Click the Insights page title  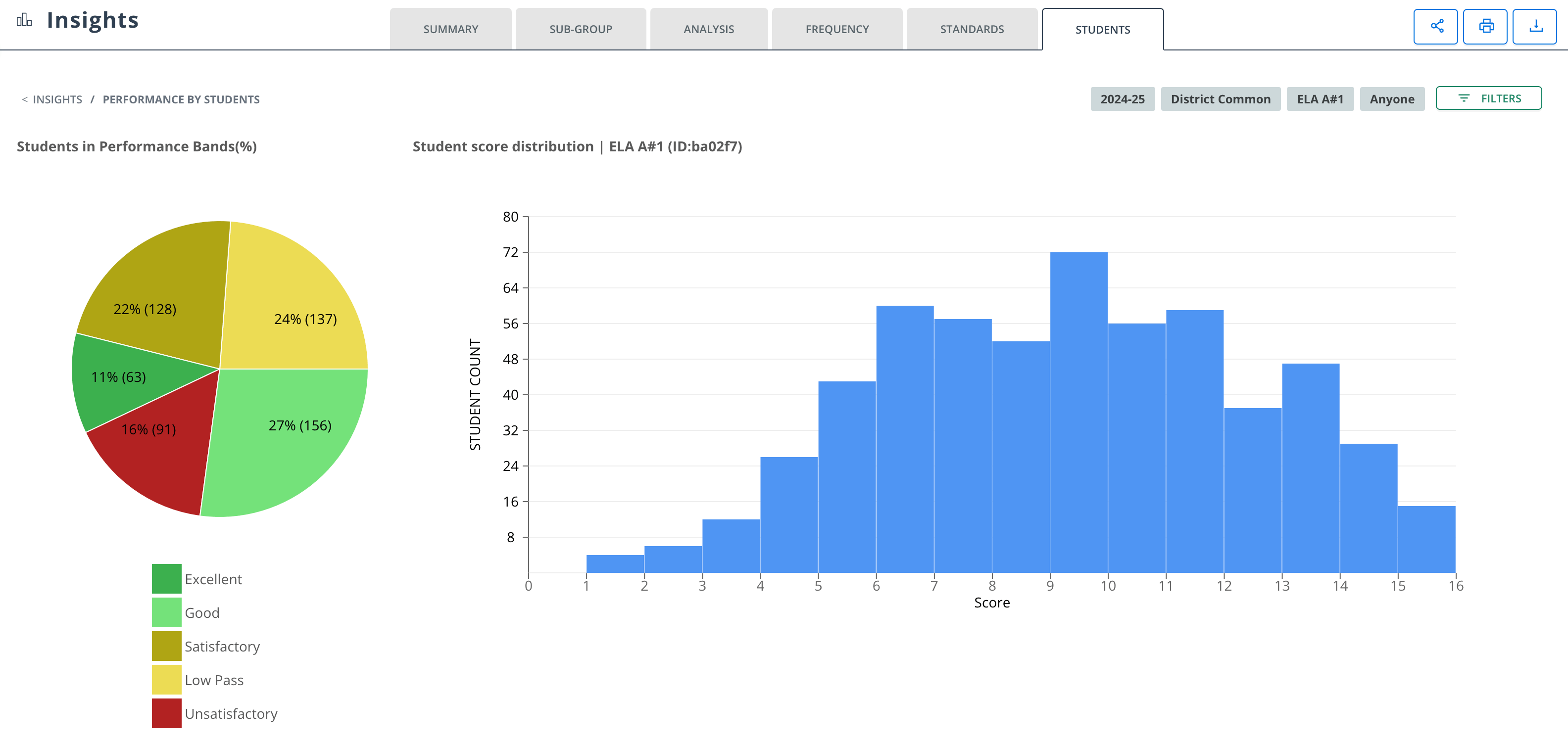pyautogui.click(x=93, y=20)
